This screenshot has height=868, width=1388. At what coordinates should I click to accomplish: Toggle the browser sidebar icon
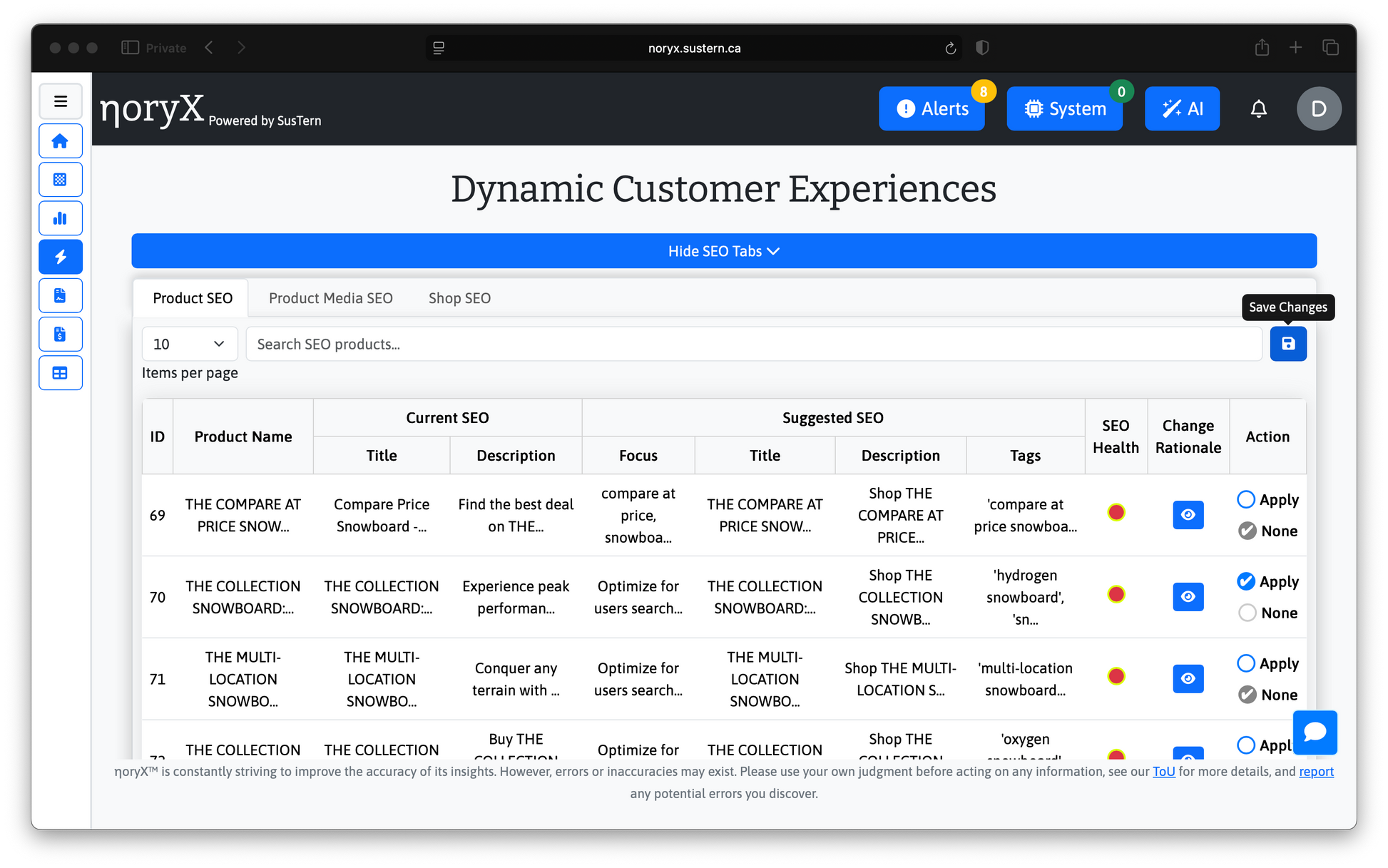click(130, 48)
